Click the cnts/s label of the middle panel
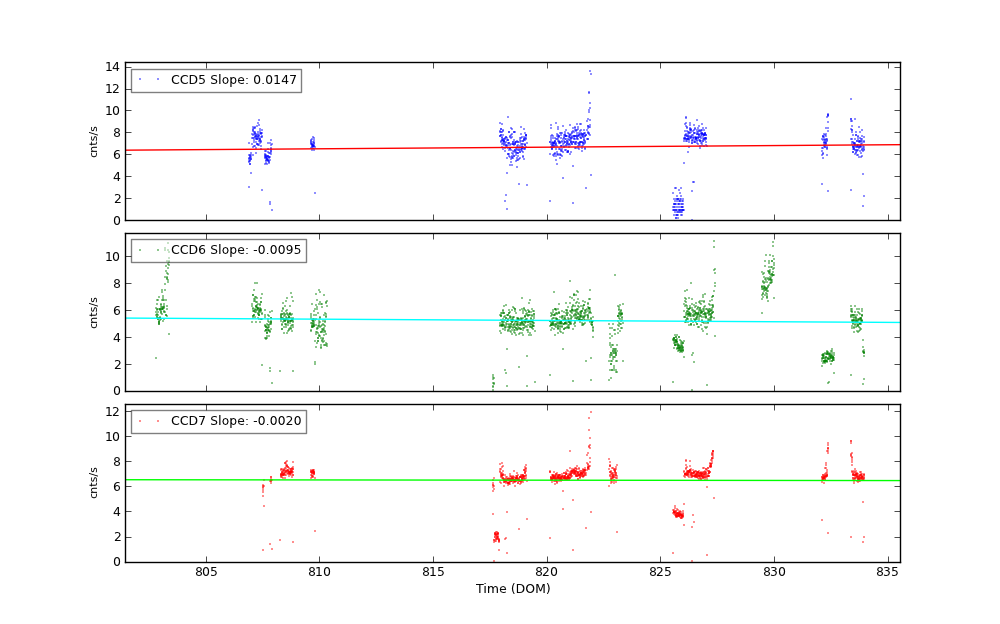The width and height of the screenshot is (1000, 624). click(95, 312)
